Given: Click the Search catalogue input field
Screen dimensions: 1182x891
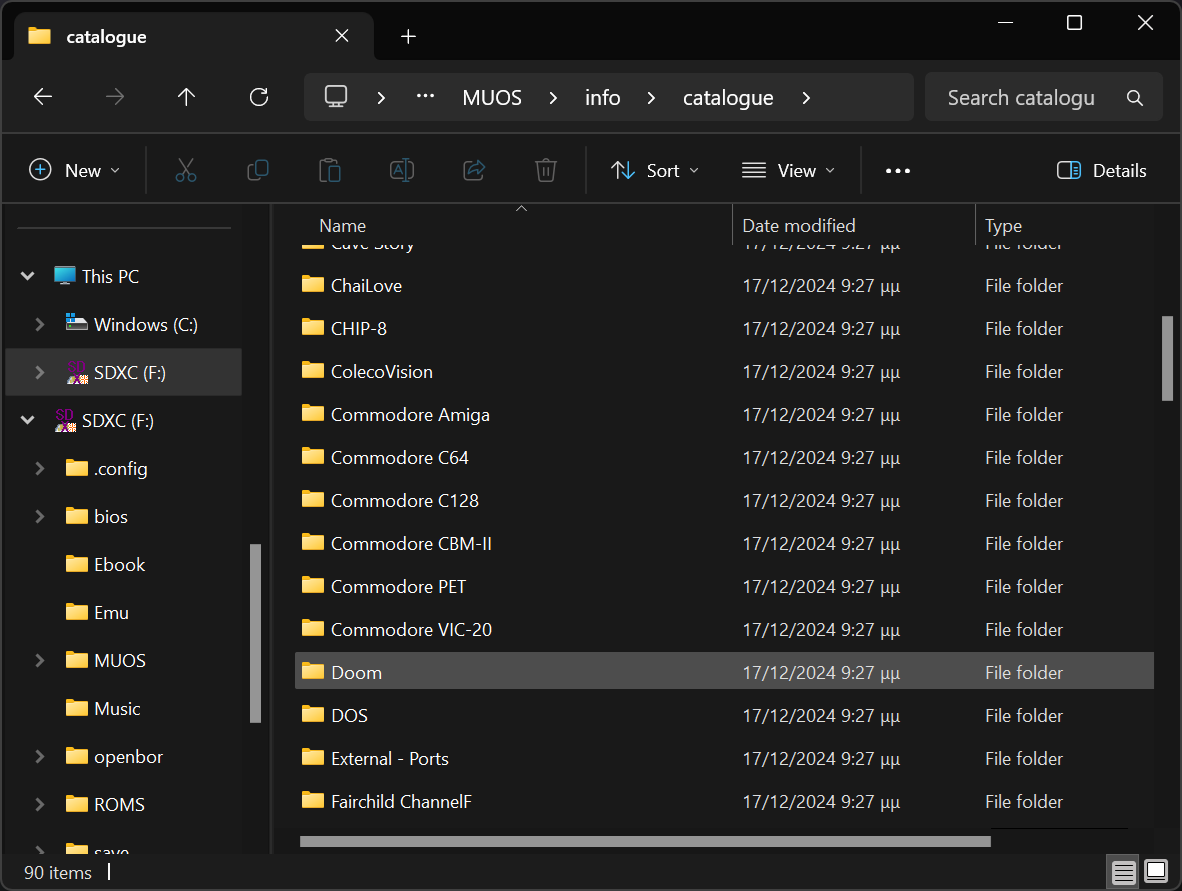Looking at the screenshot, I should (1020, 98).
